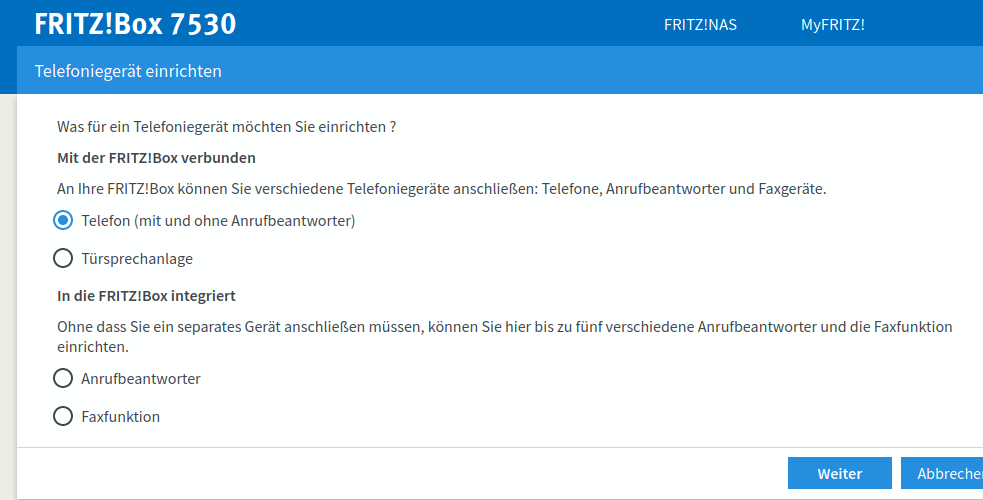Click the 'In die FRITZ!Box integriert' heading
Viewport: 983px width, 500px height.
click(146, 296)
